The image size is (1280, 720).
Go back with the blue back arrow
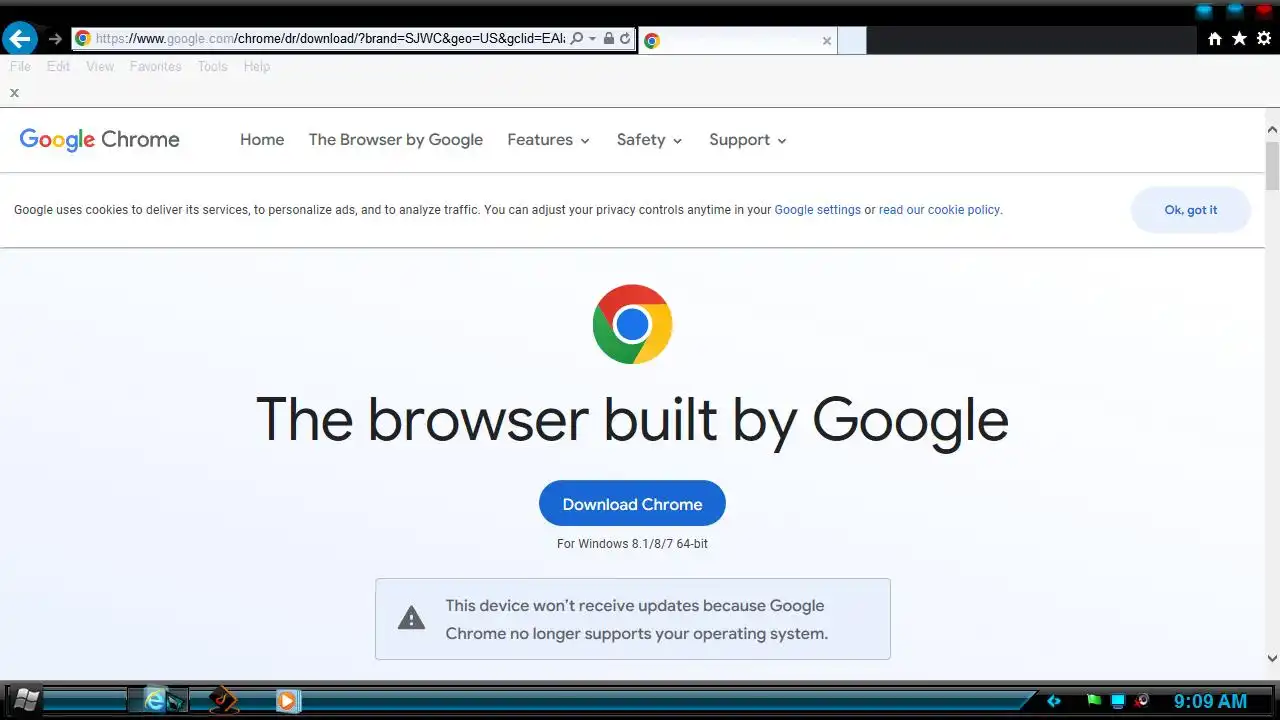(20, 39)
